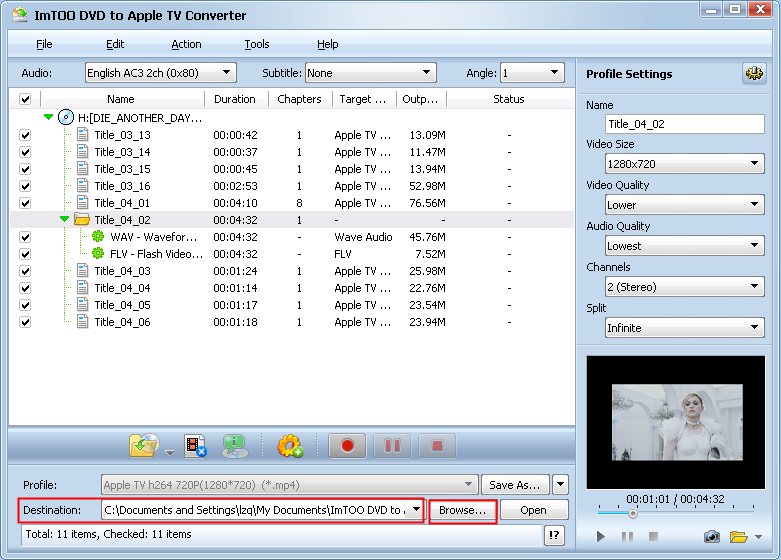
Task: Click the profile Name input field
Action: point(685,124)
